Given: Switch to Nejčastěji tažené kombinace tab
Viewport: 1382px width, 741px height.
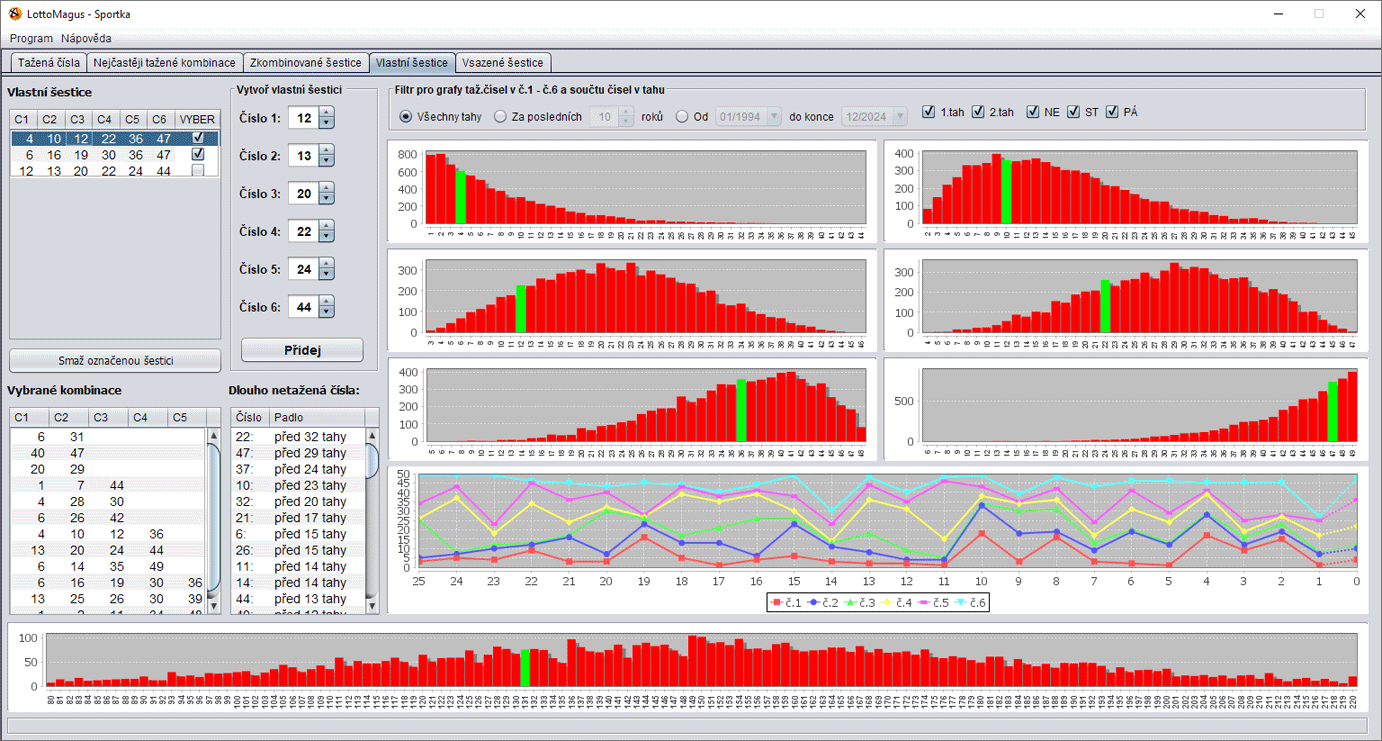Looking at the screenshot, I should point(164,63).
